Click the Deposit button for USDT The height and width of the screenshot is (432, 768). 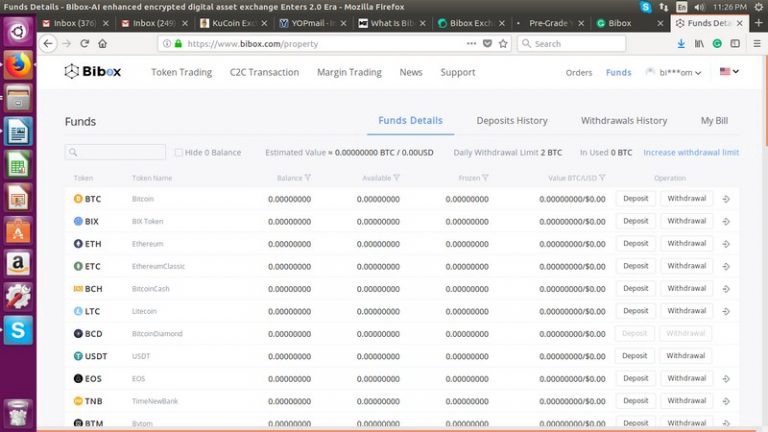(x=634, y=356)
